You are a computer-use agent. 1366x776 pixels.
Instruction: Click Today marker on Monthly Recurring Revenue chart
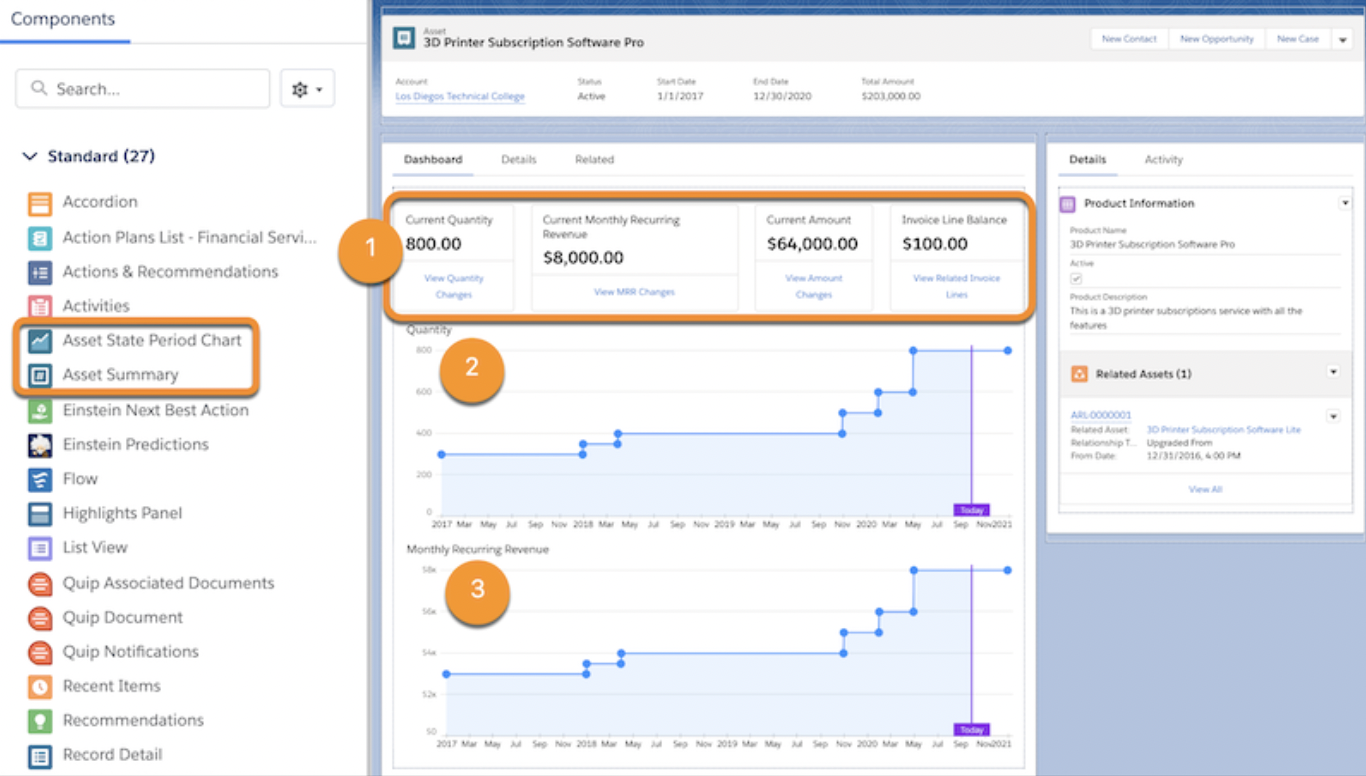[972, 730]
